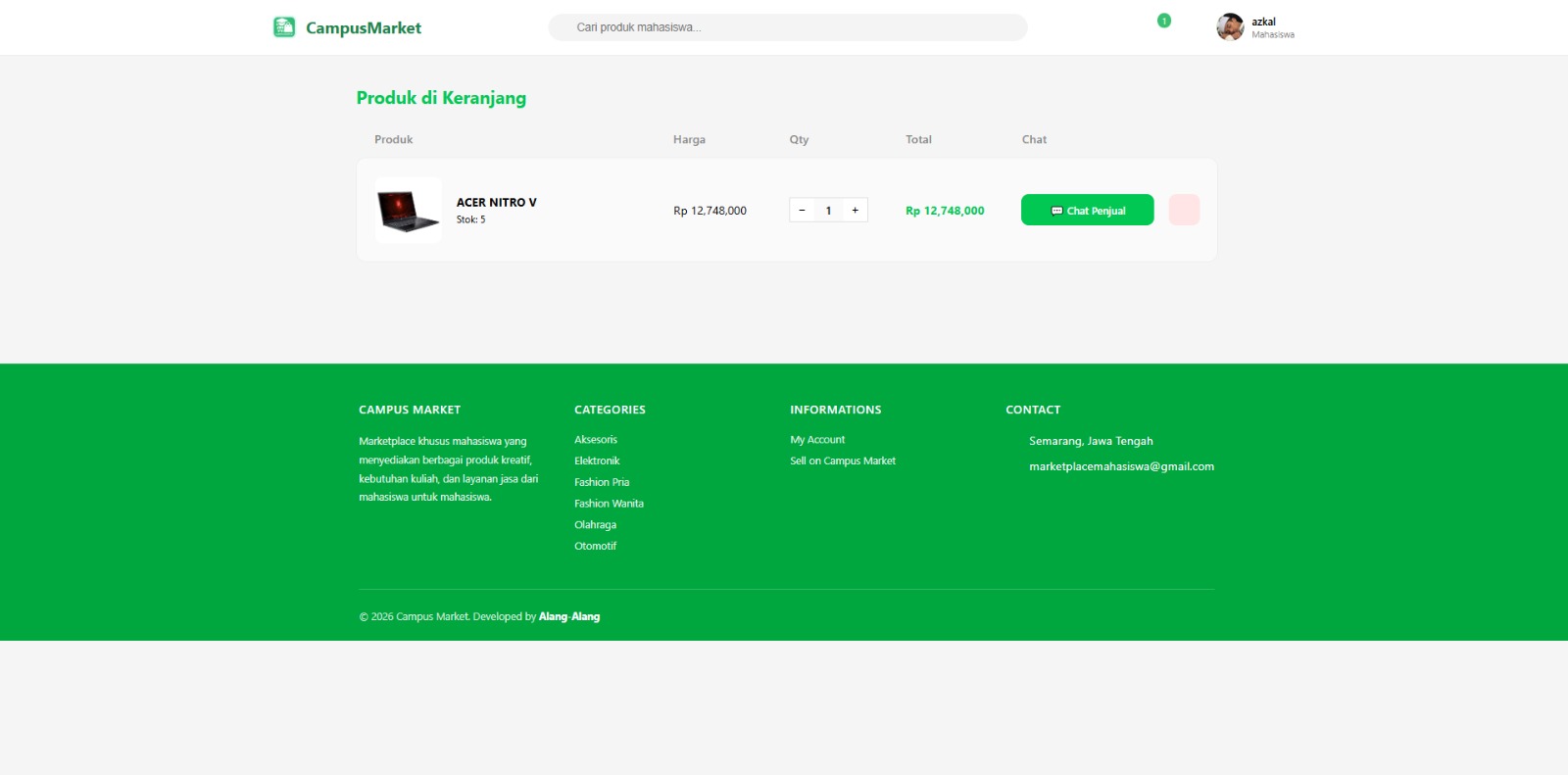Select the Olahraga footer link
This screenshot has height=775, width=1568.
[595, 525]
